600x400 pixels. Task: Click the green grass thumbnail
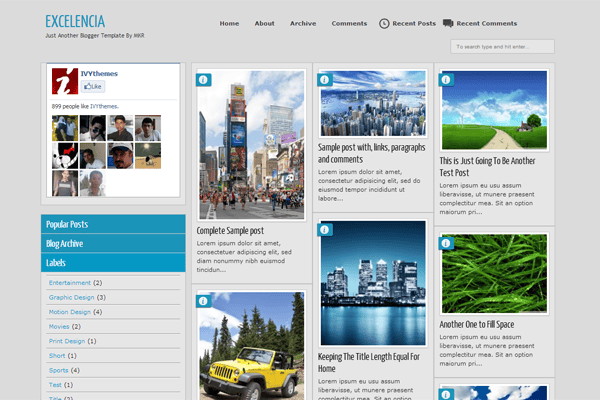494,274
